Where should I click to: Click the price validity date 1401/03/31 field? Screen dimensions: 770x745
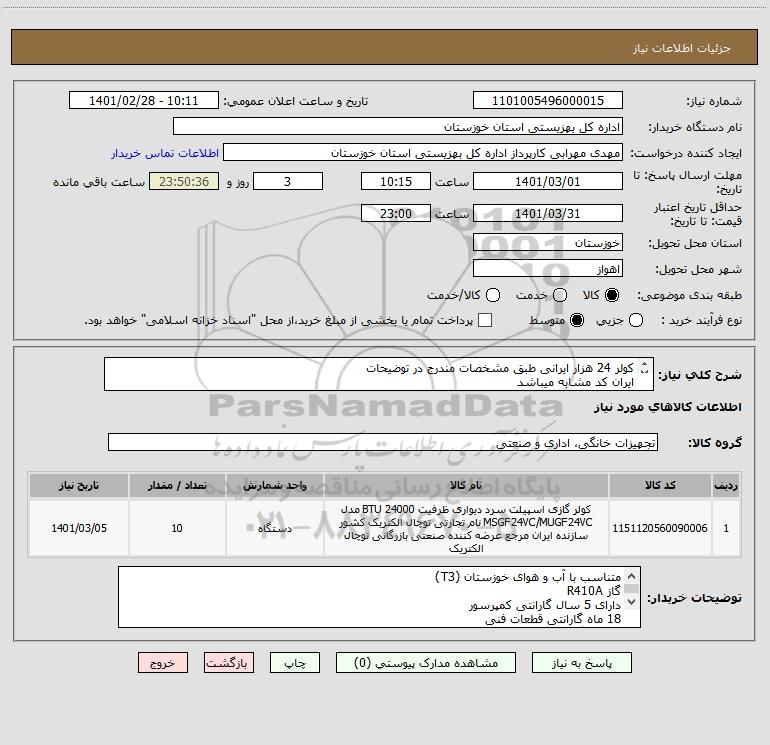(548, 214)
